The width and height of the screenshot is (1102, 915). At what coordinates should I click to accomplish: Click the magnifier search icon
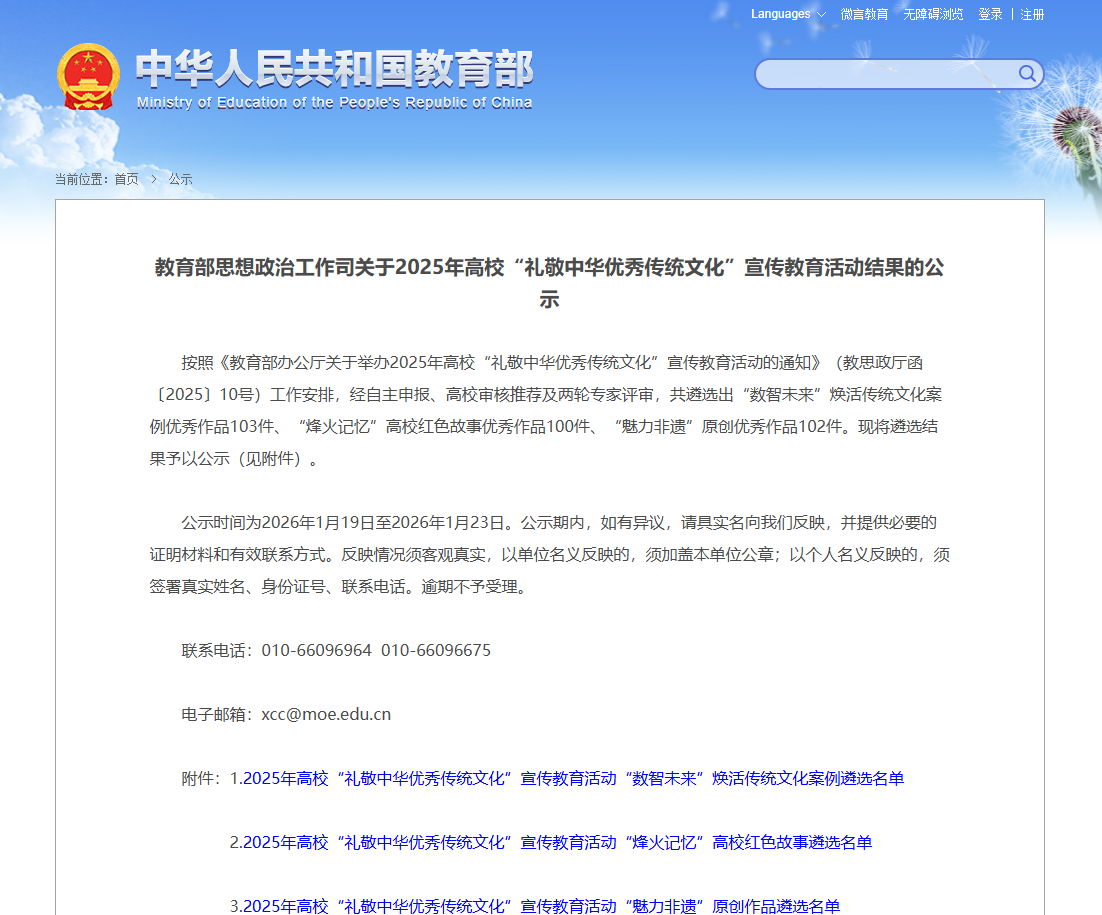pyautogui.click(x=1027, y=73)
